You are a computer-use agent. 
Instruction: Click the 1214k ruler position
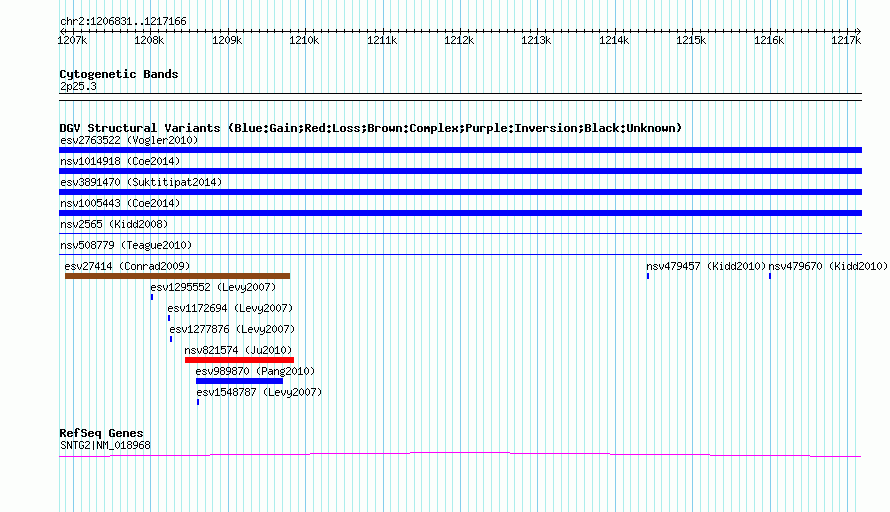(614, 40)
